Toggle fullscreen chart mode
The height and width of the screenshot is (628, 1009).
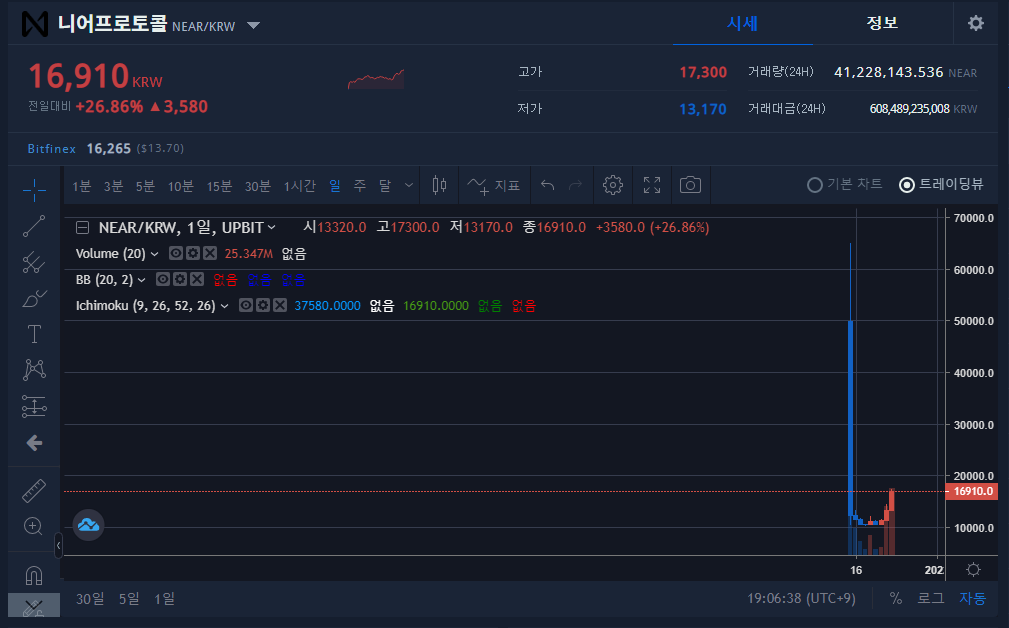point(652,185)
